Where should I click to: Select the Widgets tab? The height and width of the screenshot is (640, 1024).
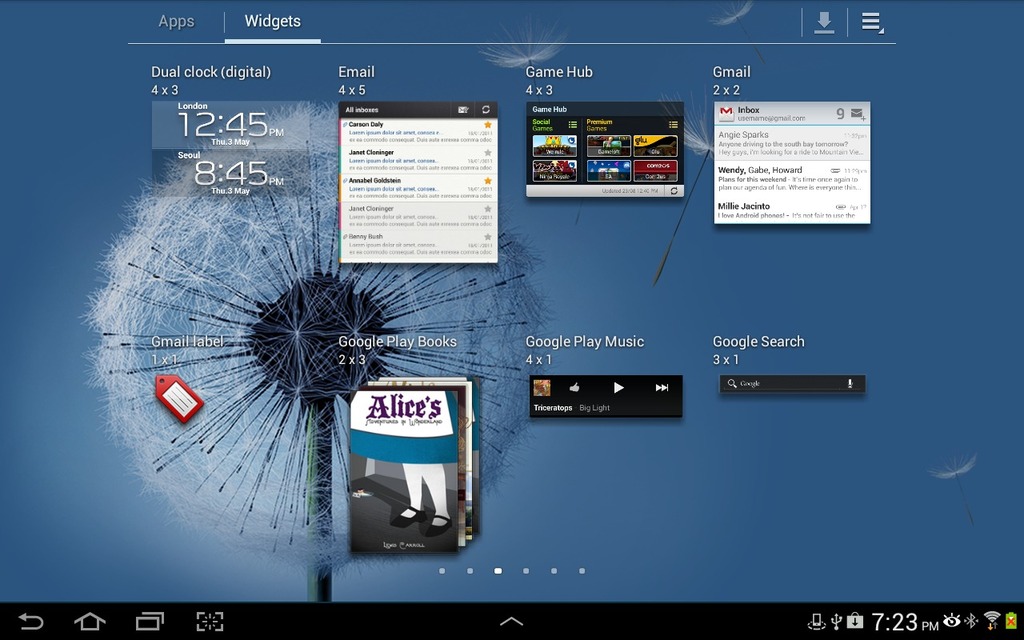(272, 22)
